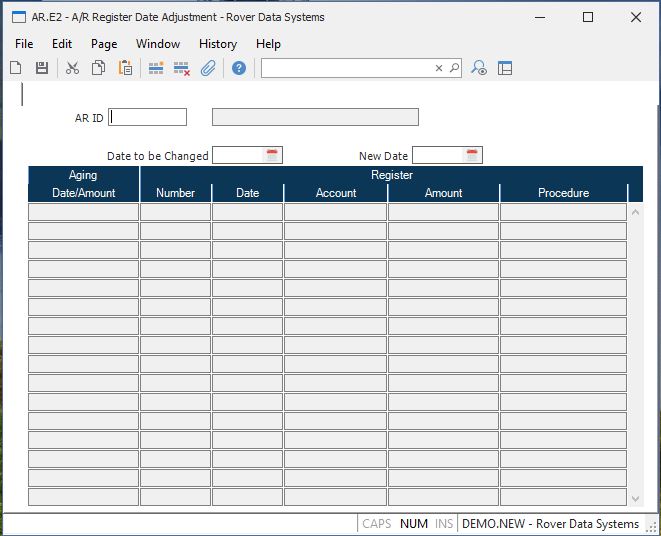Click the magnifier search icon
The width and height of the screenshot is (661, 536).
pos(454,68)
